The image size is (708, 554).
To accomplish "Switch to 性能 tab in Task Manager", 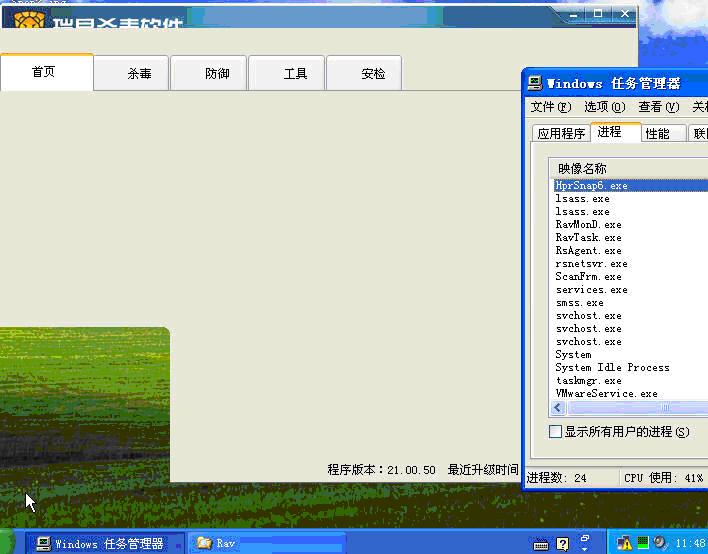I will pyautogui.click(x=664, y=133).
